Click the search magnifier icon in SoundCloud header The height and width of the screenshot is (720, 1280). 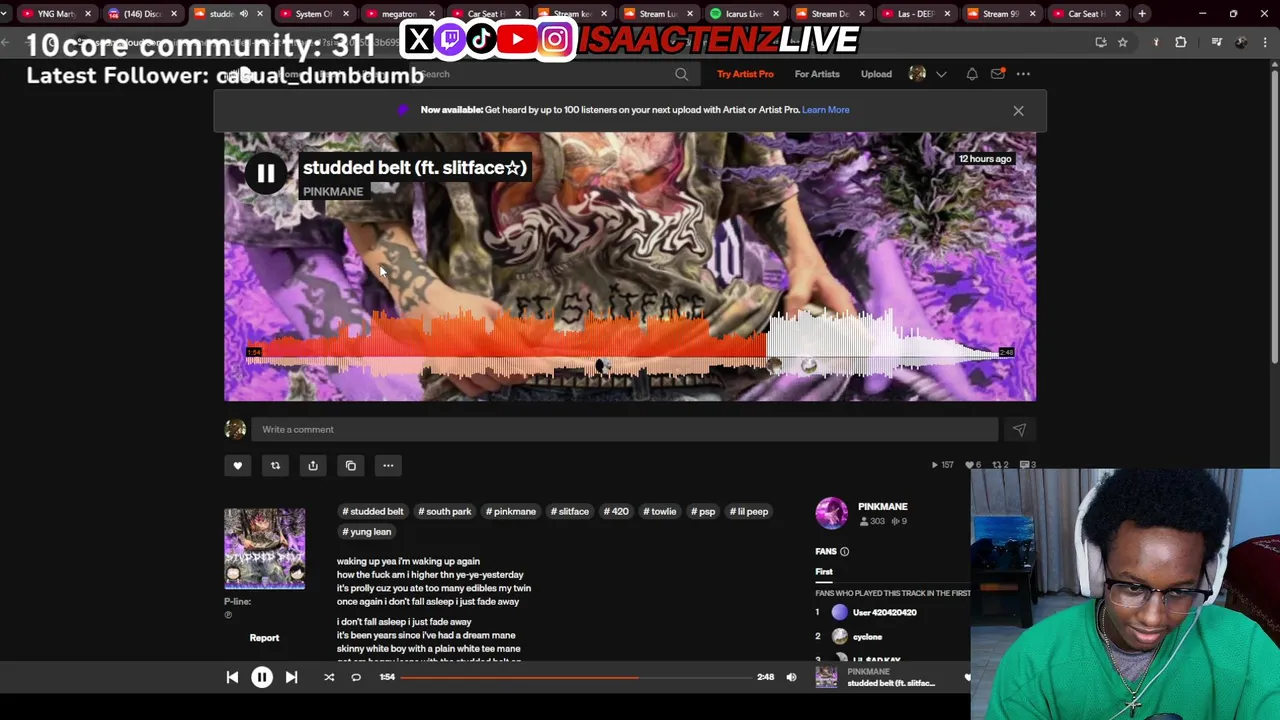681,74
